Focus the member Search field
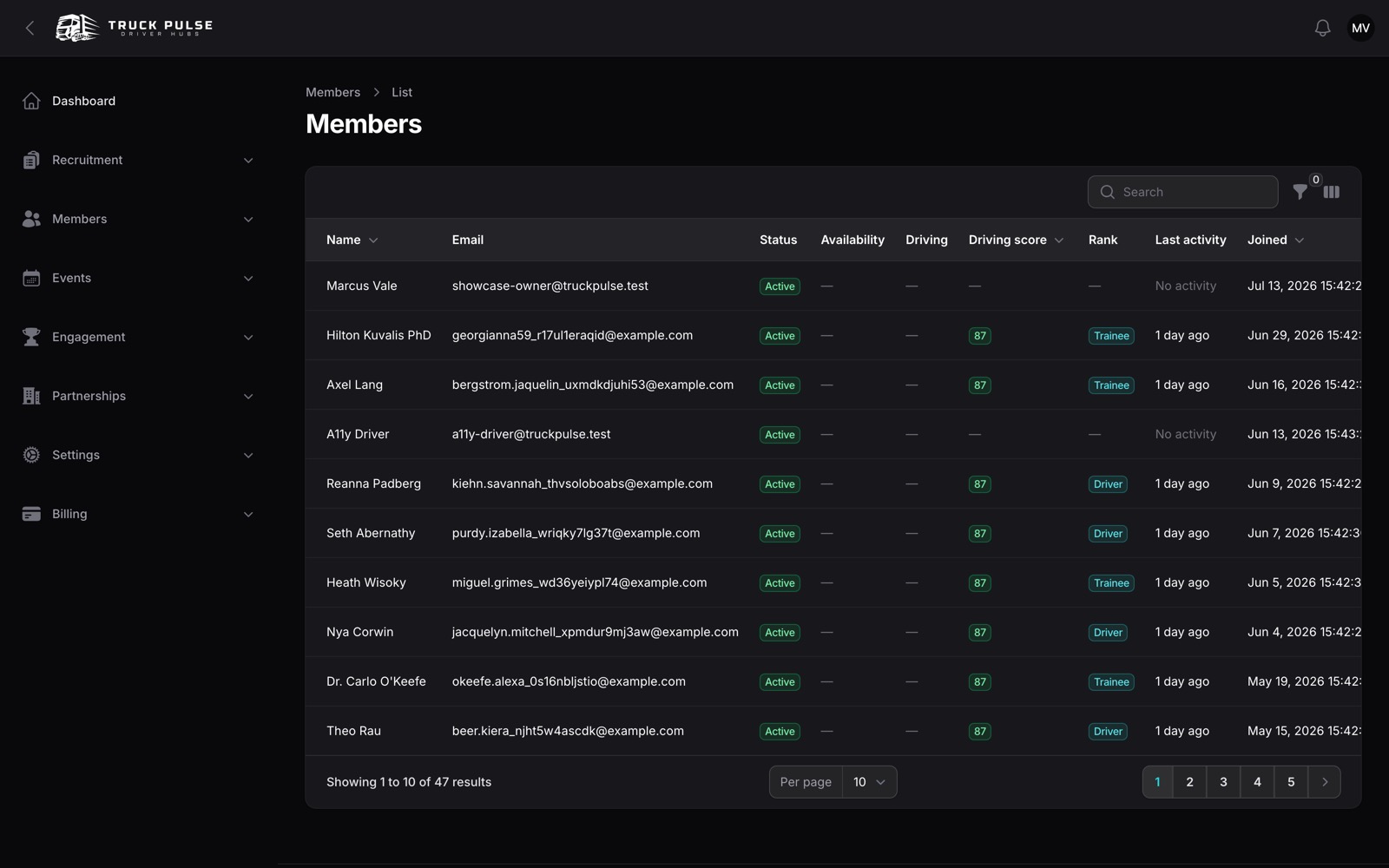Screen dimensions: 1389x868 (x=1182, y=192)
